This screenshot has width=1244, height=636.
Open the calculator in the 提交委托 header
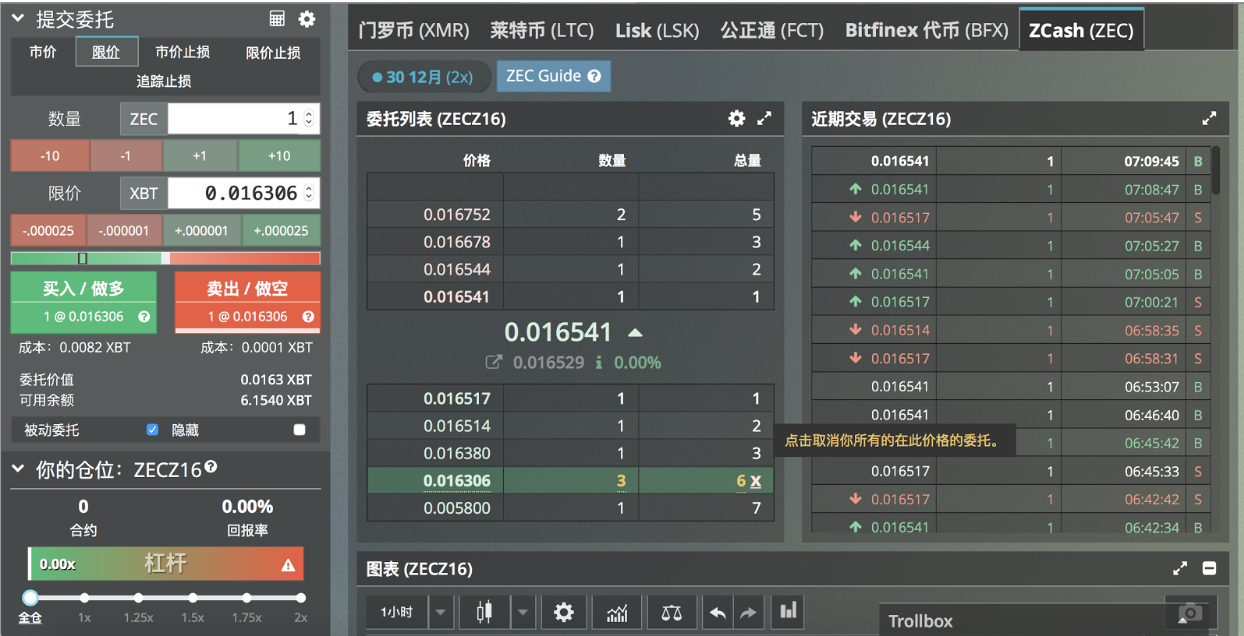tap(278, 19)
